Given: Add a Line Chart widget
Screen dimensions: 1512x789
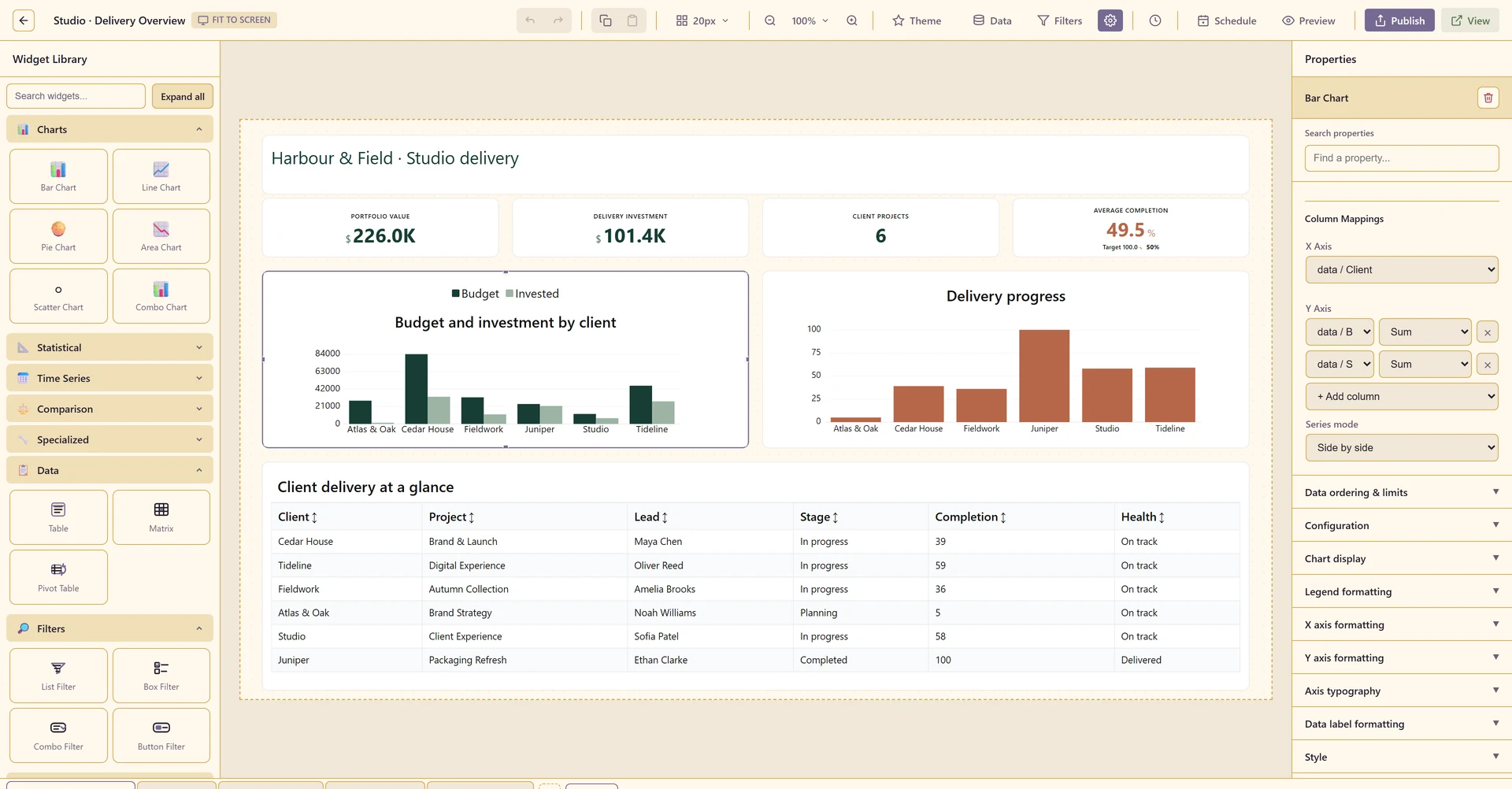Looking at the screenshot, I should [x=161, y=176].
